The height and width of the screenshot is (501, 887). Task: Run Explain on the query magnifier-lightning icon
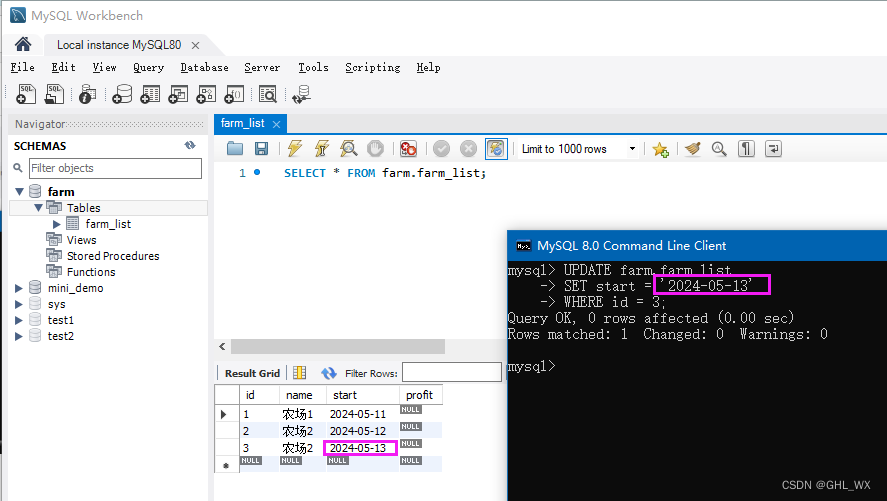tap(348, 149)
